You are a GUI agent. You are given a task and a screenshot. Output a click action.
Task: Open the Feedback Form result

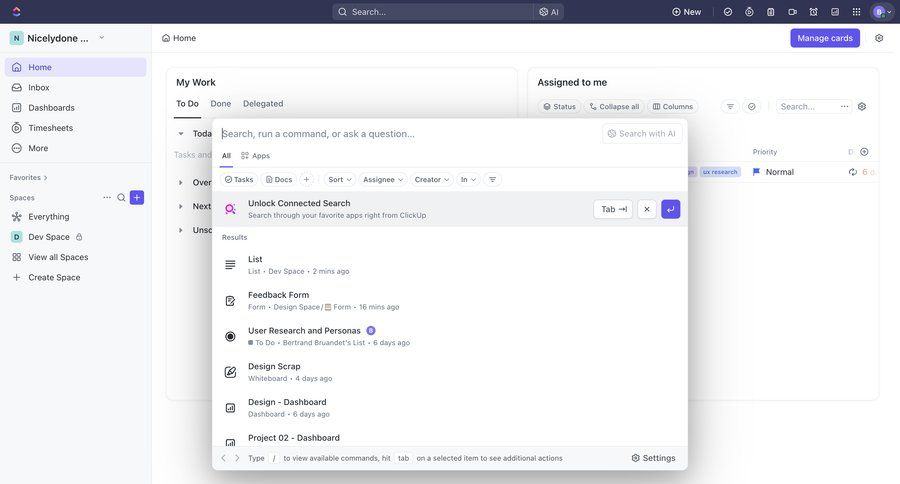tap(449, 300)
